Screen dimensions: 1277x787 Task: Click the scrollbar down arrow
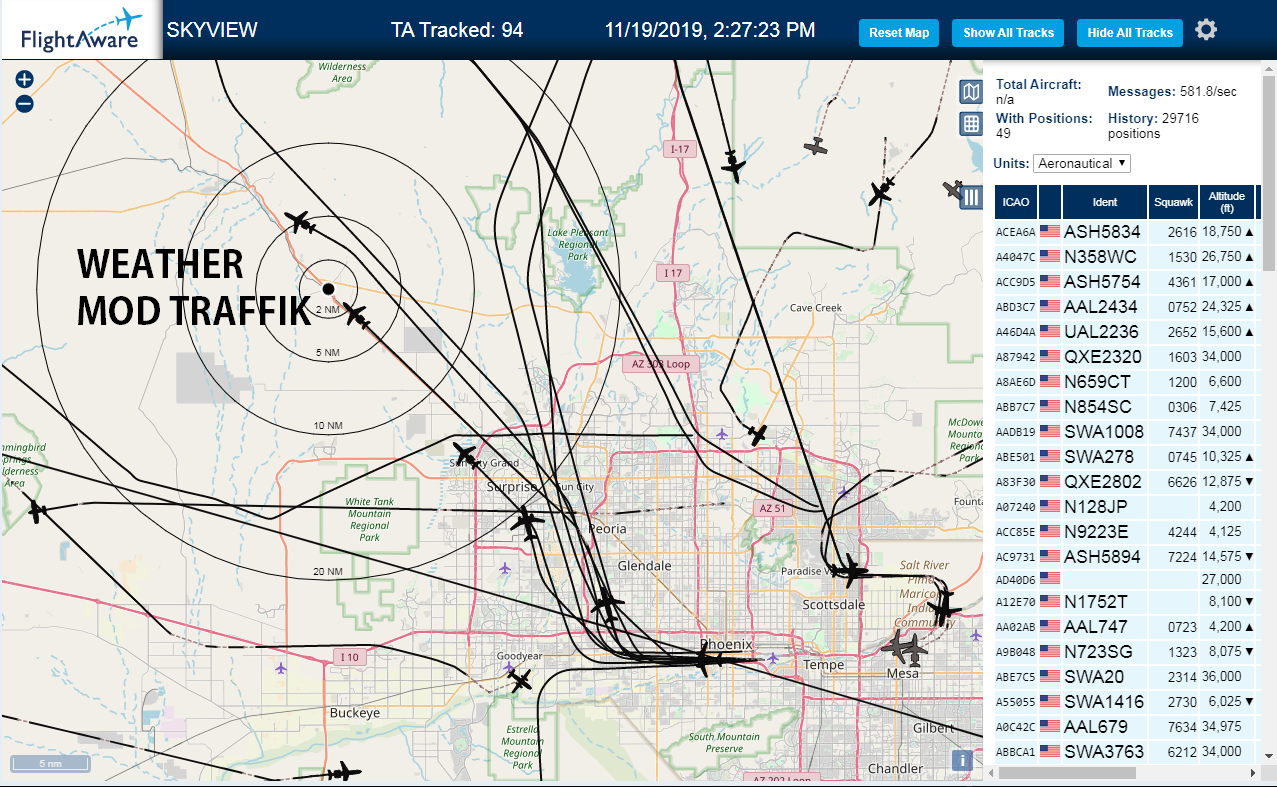1269,755
